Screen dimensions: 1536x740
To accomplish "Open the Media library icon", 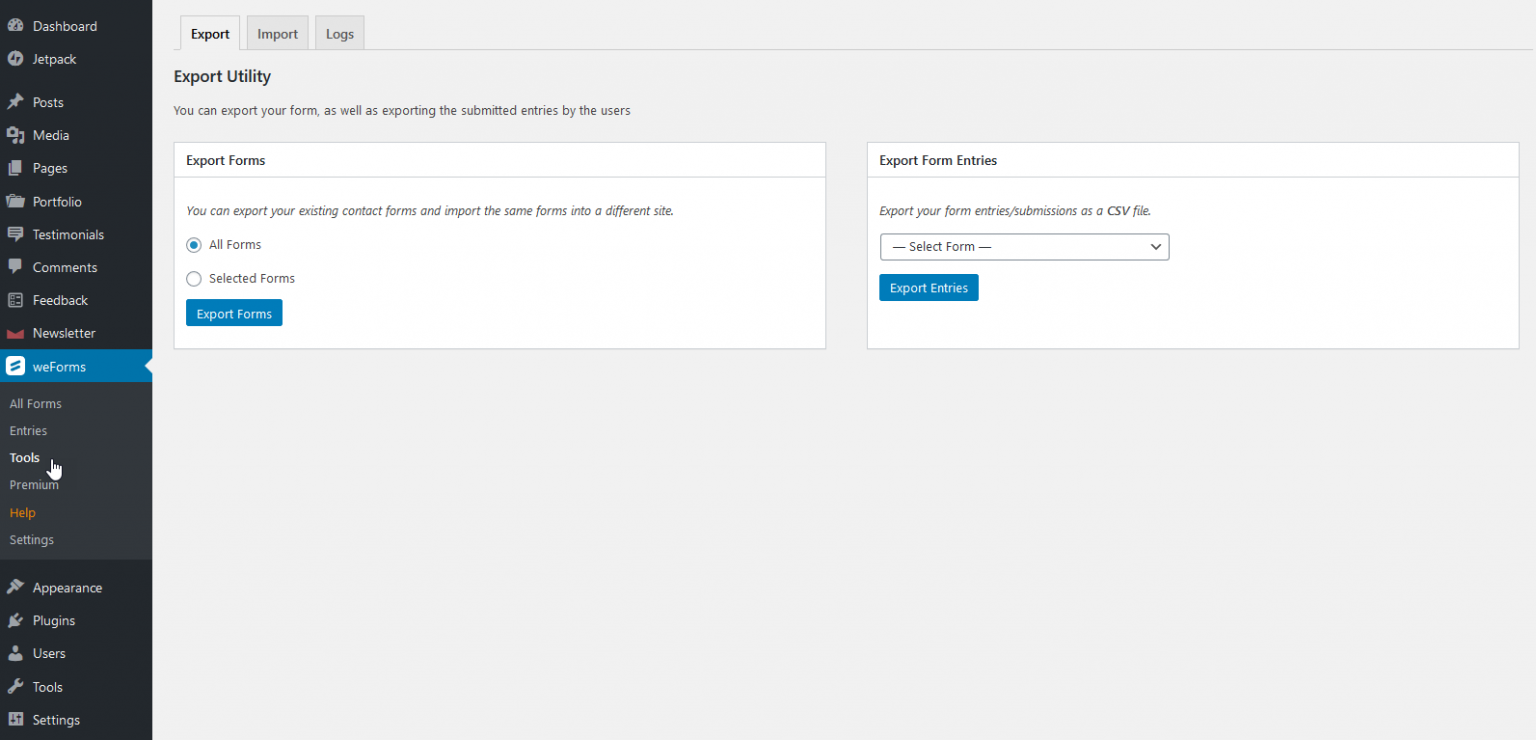I will (x=16, y=135).
